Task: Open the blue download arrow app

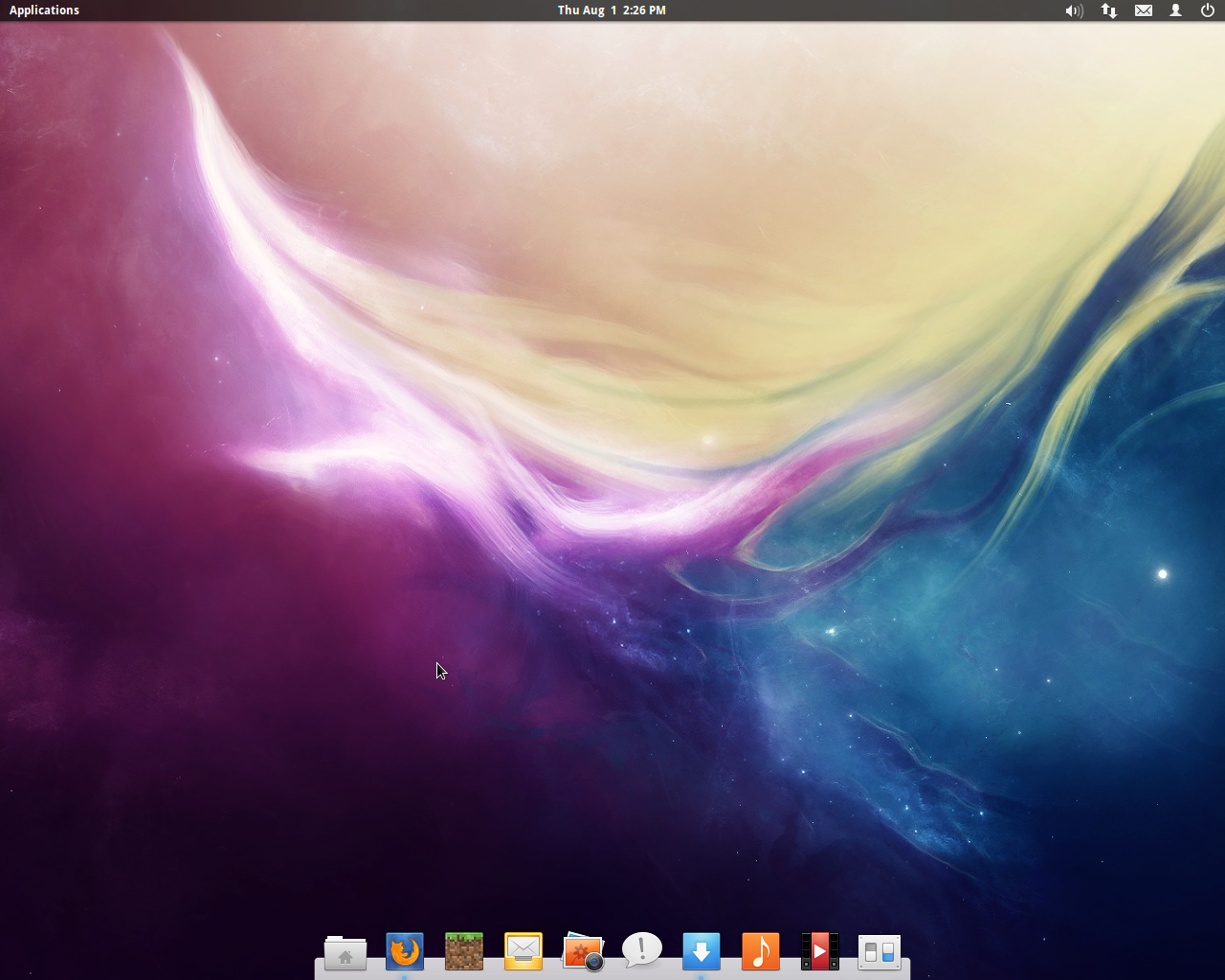Action: (x=702, y=951)
